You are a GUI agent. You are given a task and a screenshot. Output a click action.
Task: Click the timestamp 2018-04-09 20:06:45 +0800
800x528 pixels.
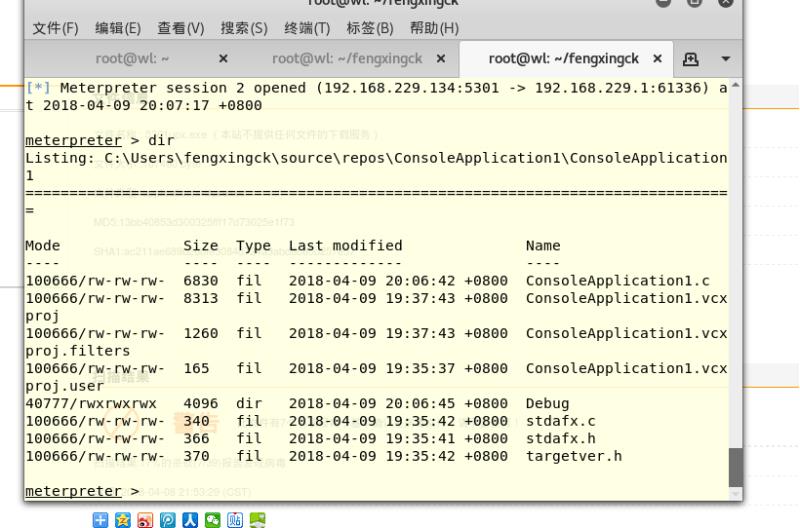click(398, 404)
